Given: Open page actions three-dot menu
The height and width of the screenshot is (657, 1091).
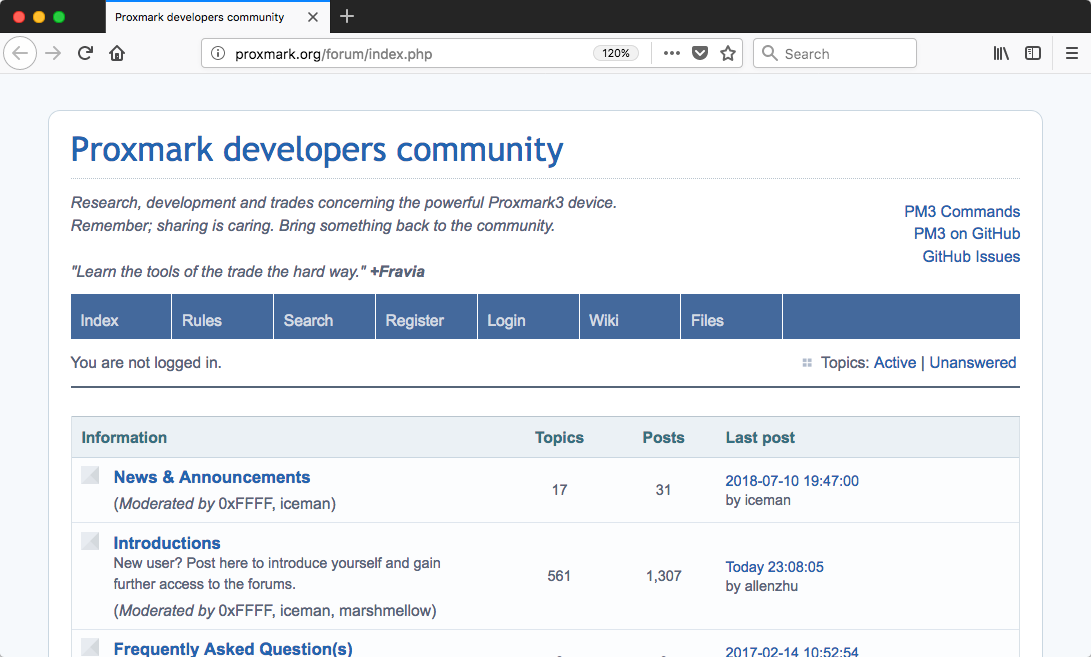Looking at the screenshot, I should [671, 54].
